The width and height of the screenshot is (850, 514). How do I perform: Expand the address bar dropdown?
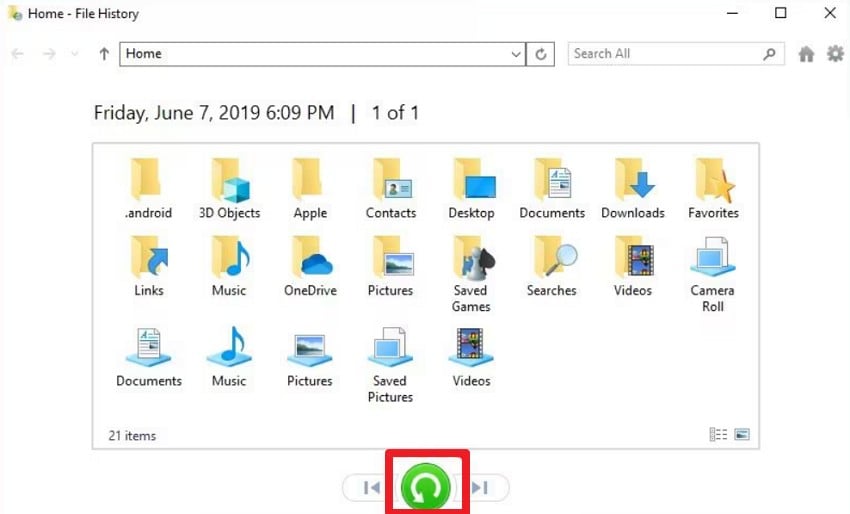516,54
